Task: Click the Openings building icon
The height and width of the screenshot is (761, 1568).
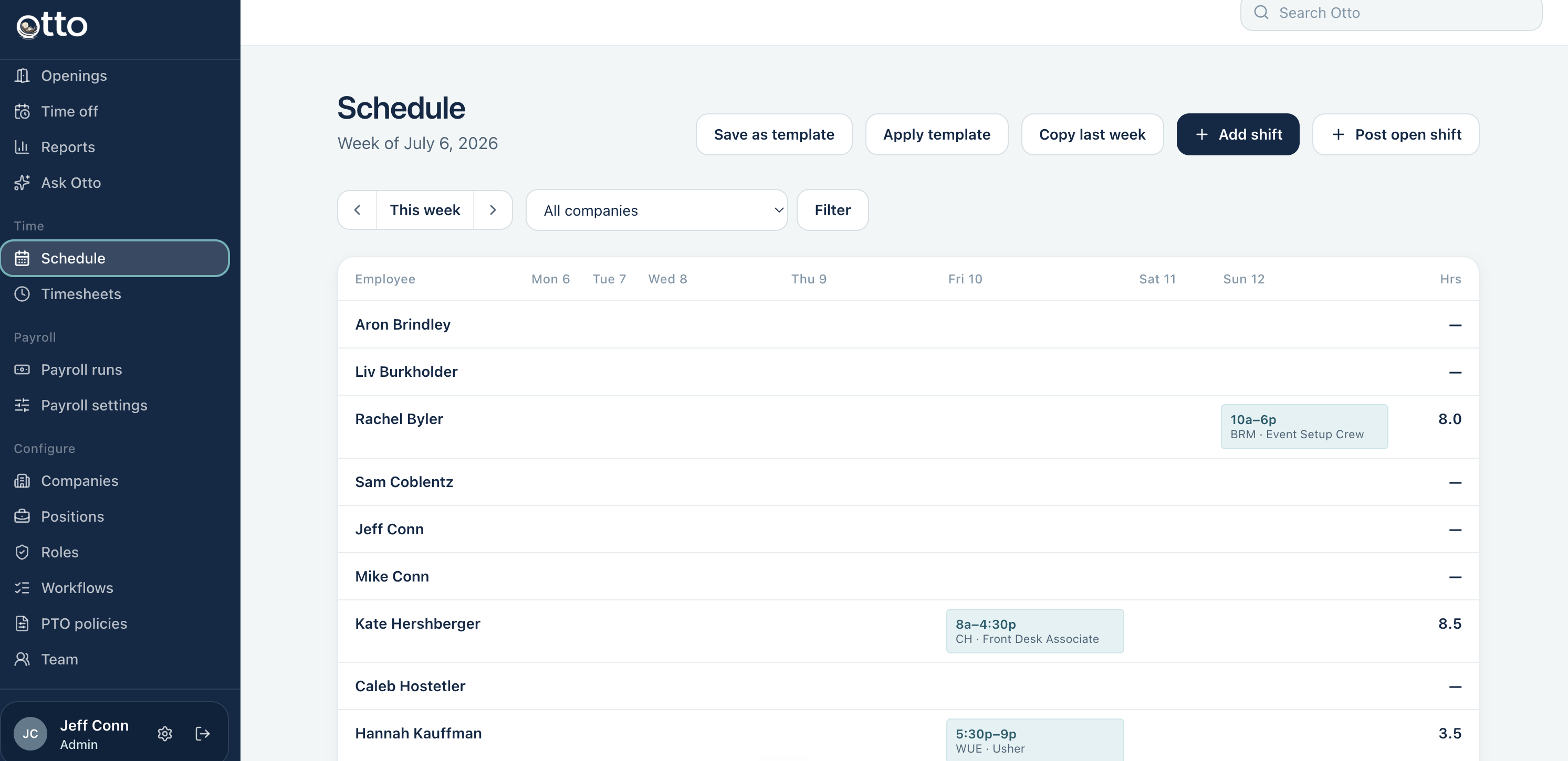Action: [x=22, y=76]
